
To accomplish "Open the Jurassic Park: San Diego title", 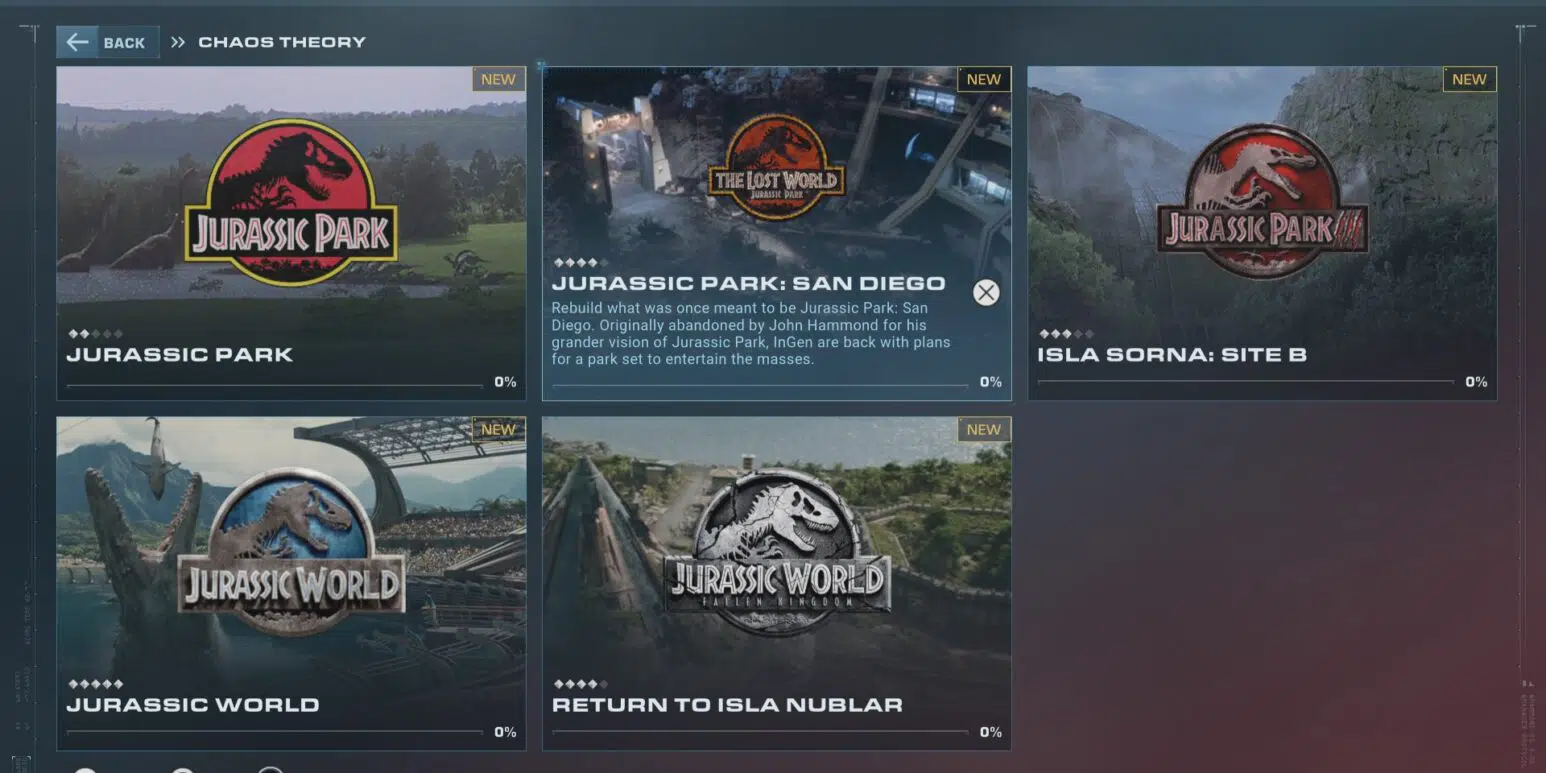I will [748, 283].
